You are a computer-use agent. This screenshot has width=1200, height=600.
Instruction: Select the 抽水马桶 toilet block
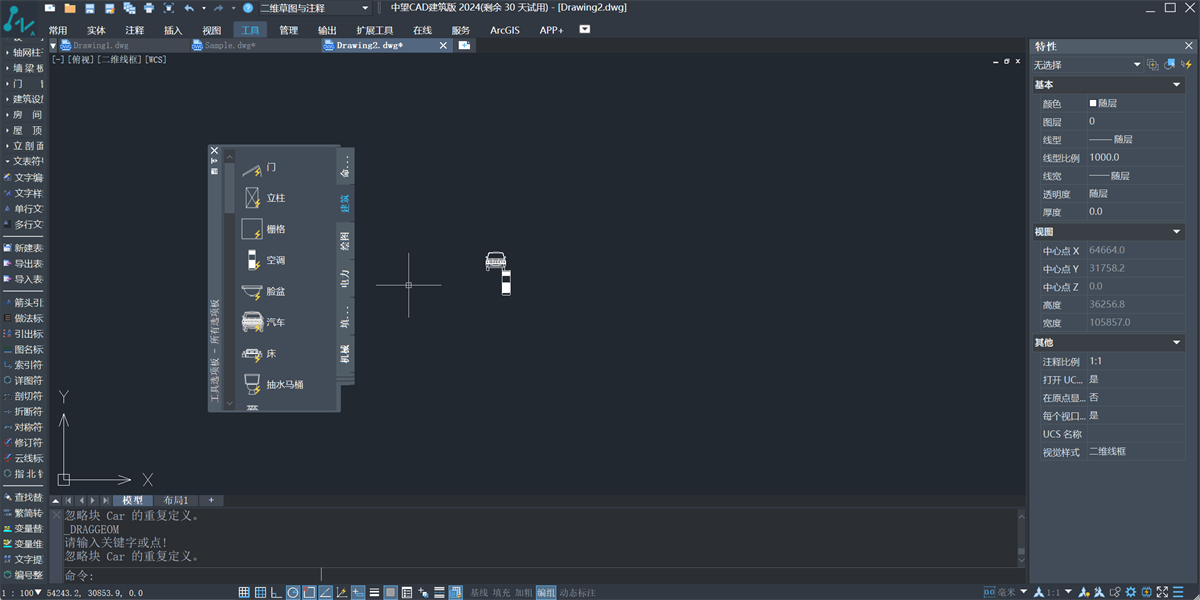272,384
